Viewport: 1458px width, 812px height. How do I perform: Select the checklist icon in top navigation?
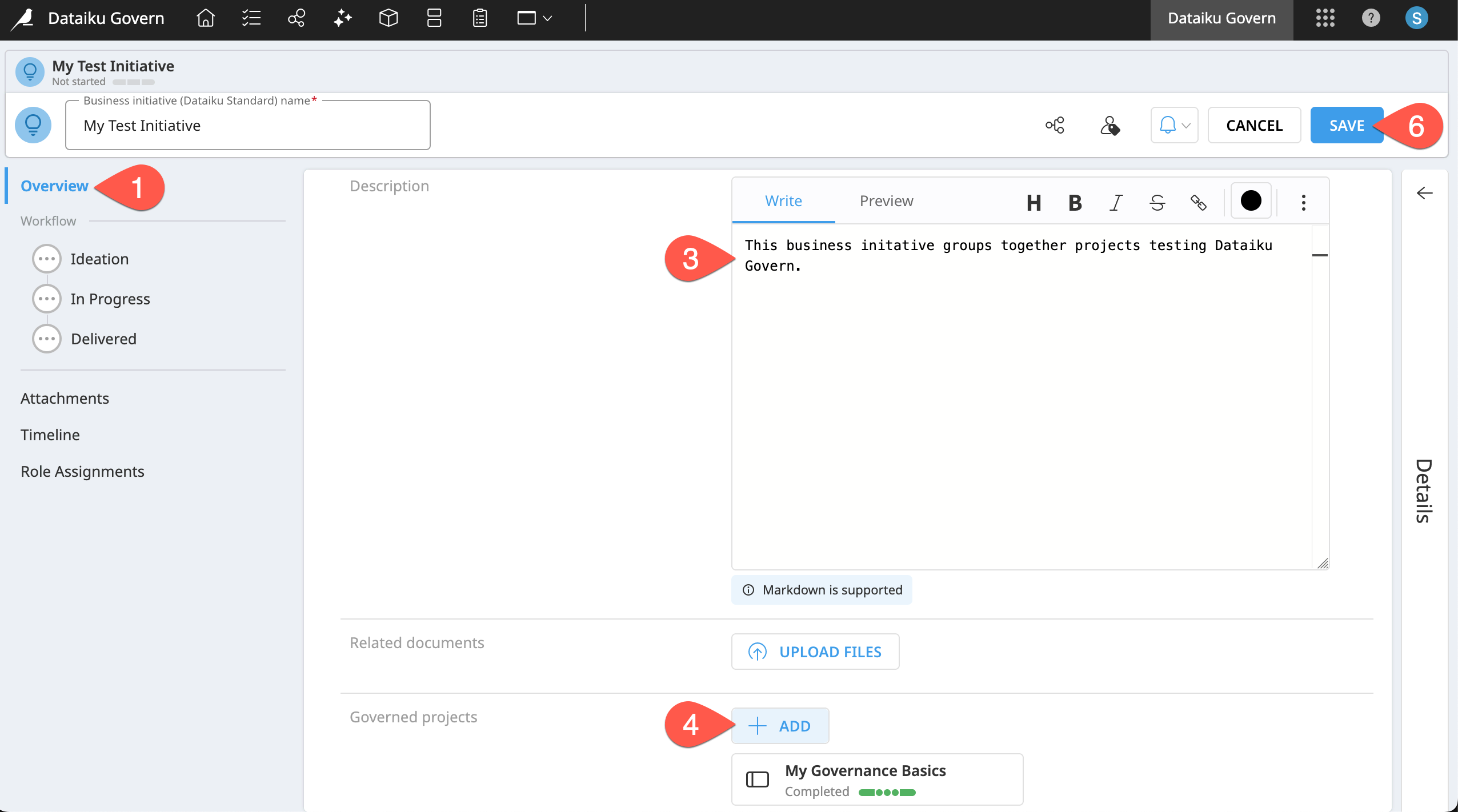[250, 18]
